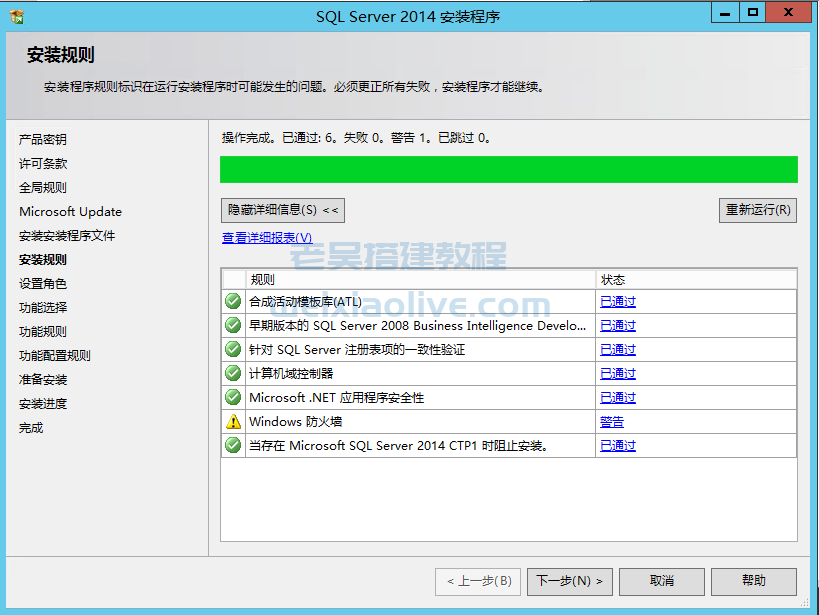The height and width of the screenshot is (615, 819).
Task: Open 已通过 link for 合成活动模板库(ATL)
Action: tap(617, 302)
